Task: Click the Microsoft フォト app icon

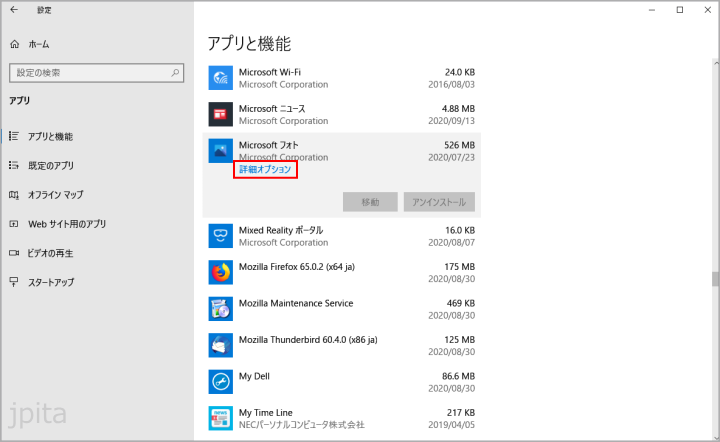Action: click(x=220, y=151)
